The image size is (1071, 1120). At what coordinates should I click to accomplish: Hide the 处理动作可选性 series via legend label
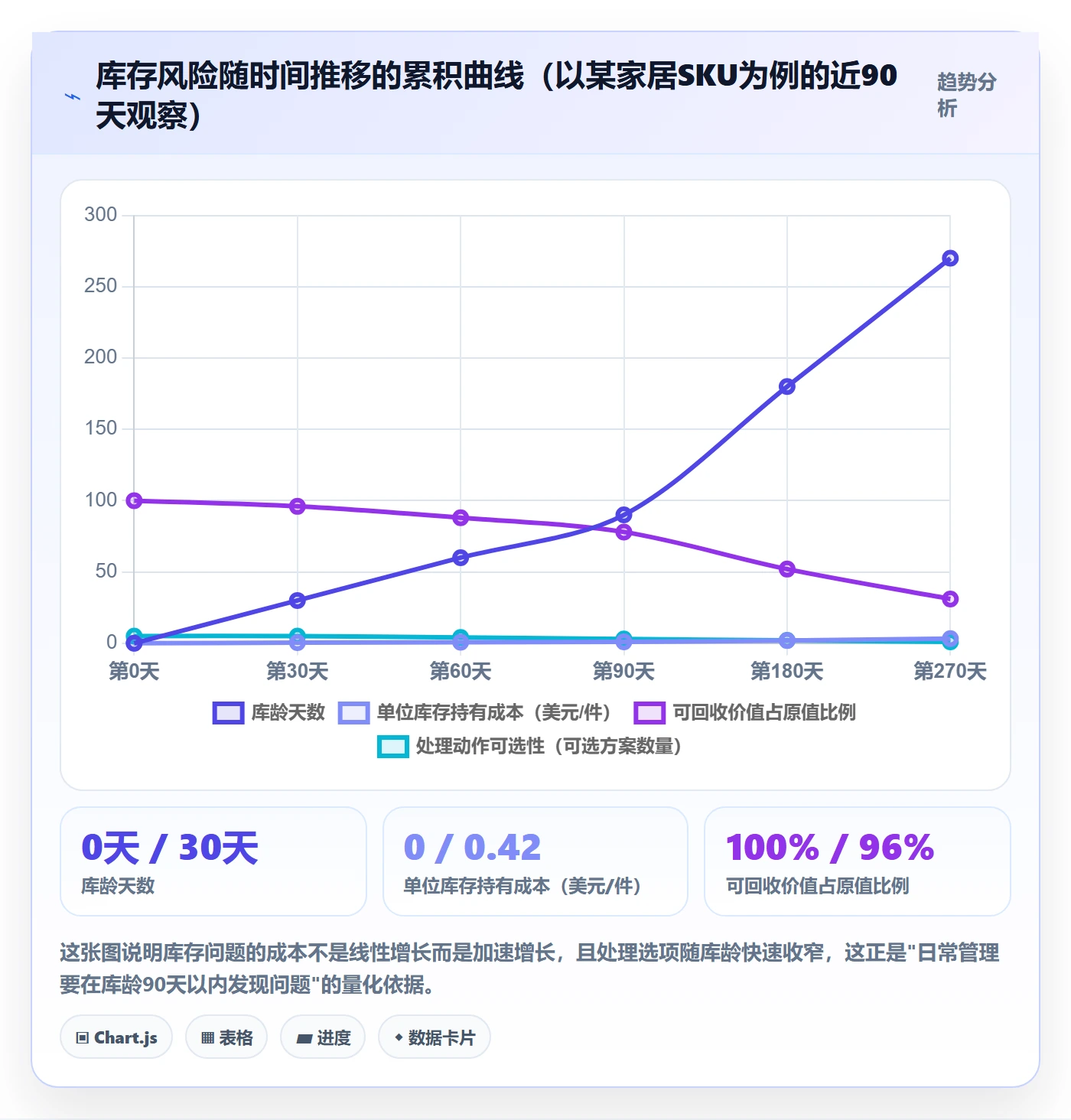tap(549, 747)
